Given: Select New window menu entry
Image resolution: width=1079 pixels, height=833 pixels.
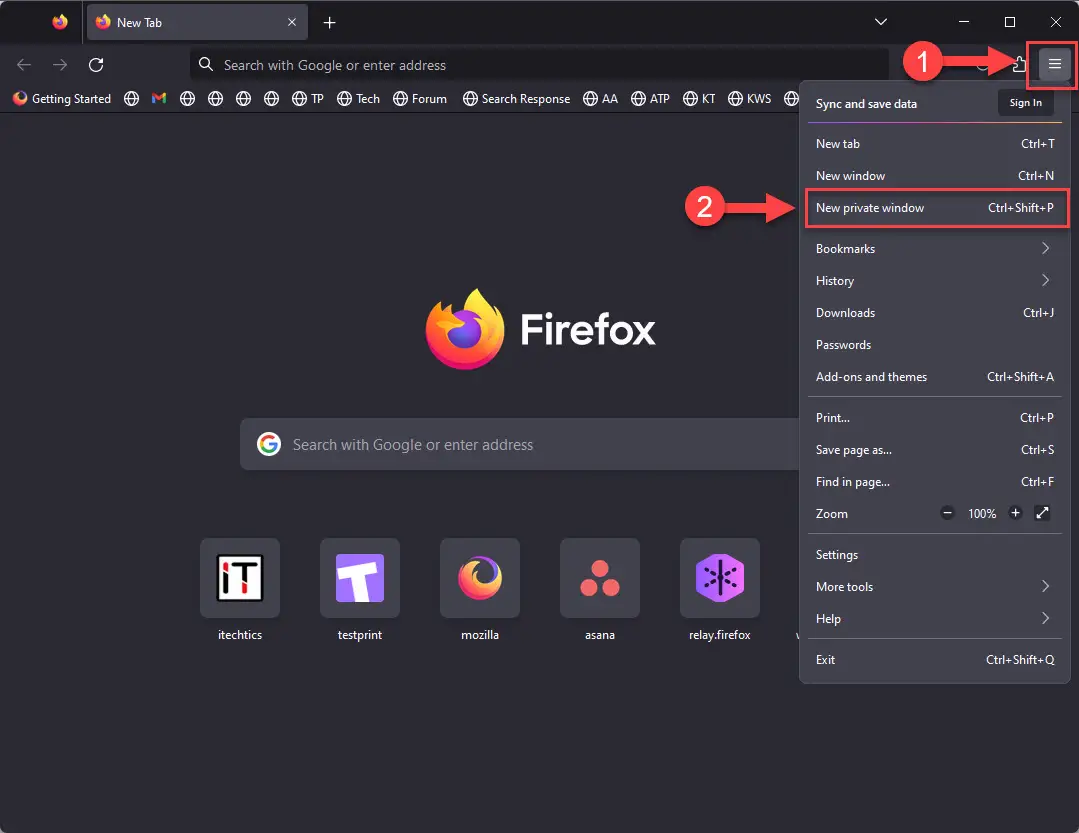Looking at the screenshot, I should coord(934,176).
